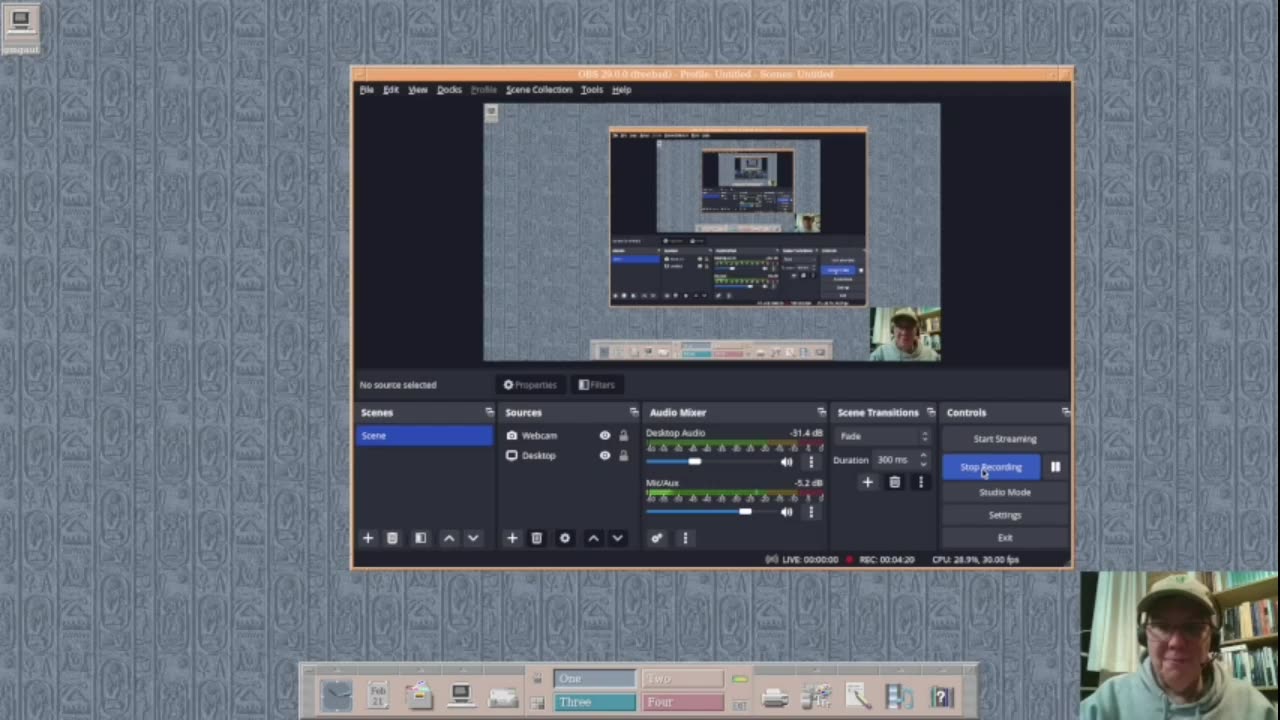Image resolution: width=1280 pixels, height=720 pixels.
Task: Adjust Duration 300 ms stepper arrows
Action: point(923,460)
